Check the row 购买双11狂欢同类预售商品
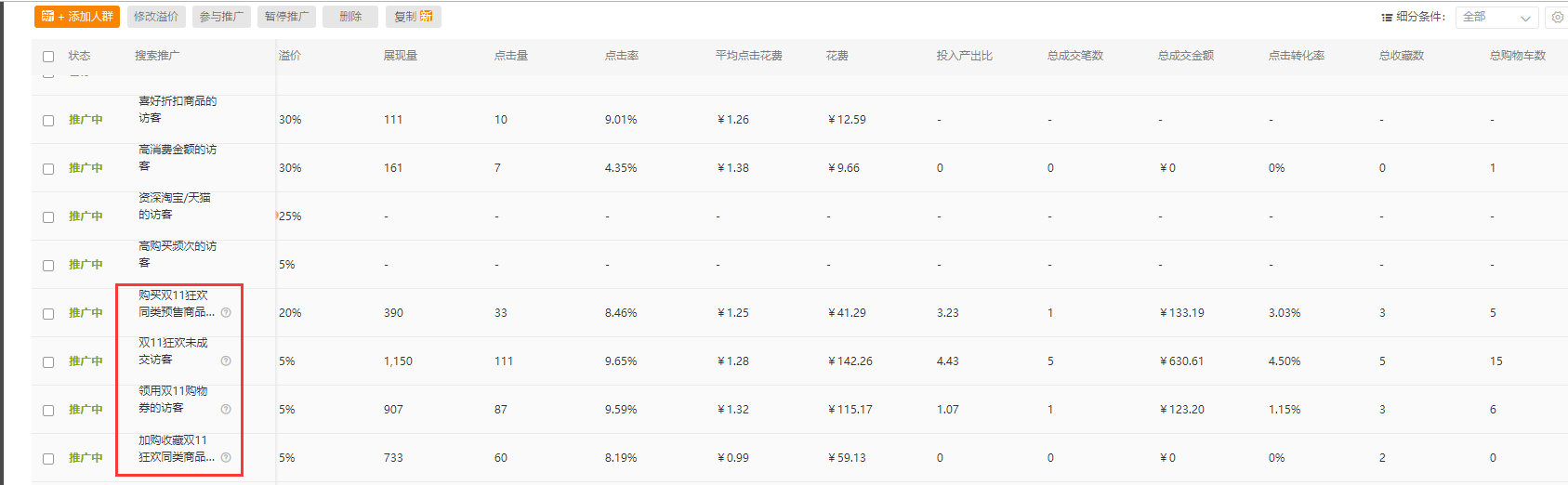This screenshot has height=485, width=1568. (x=48, y=314)
